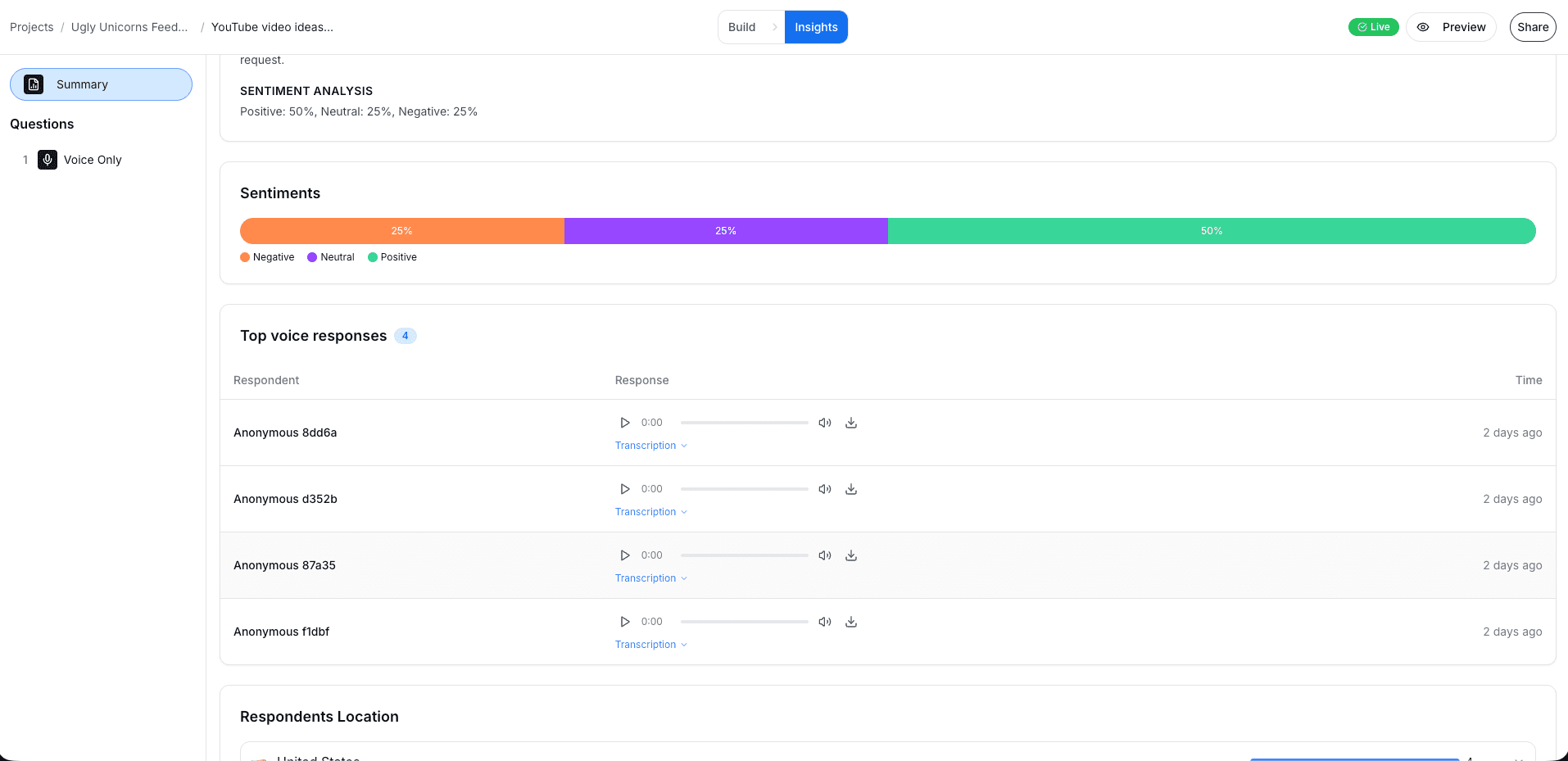Click the microphone icon next to Voice Only
The image size is (1568, 761).
click(47, 160)
